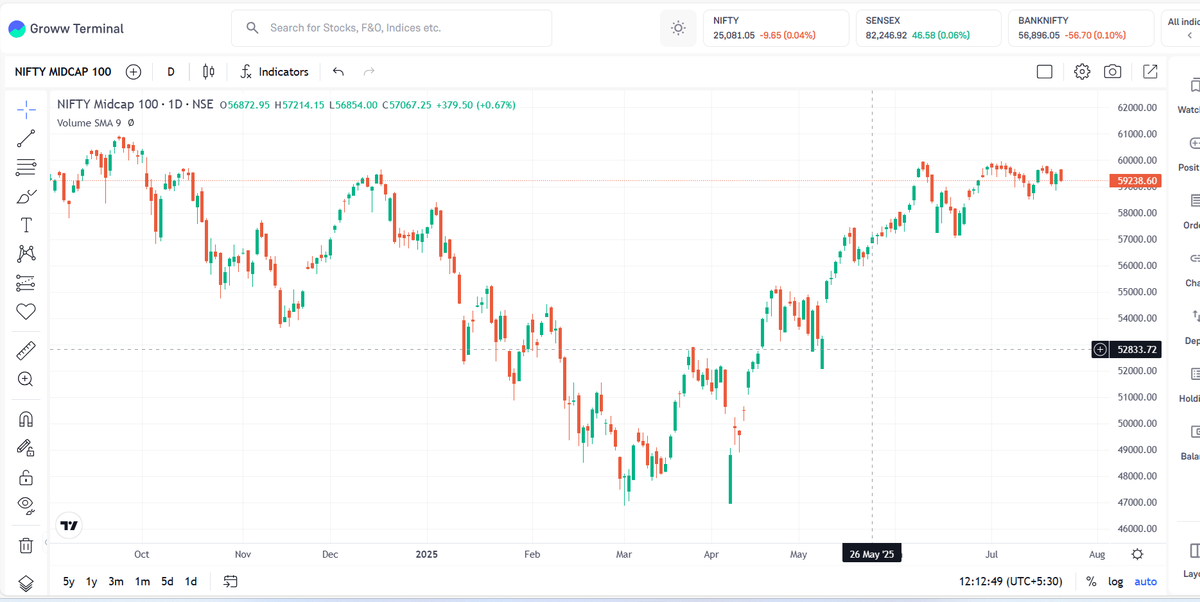Open the Layout sidebar option
Image resolution: width=1200 pixels, height=602 pixels.
[x=1190, y=560]
